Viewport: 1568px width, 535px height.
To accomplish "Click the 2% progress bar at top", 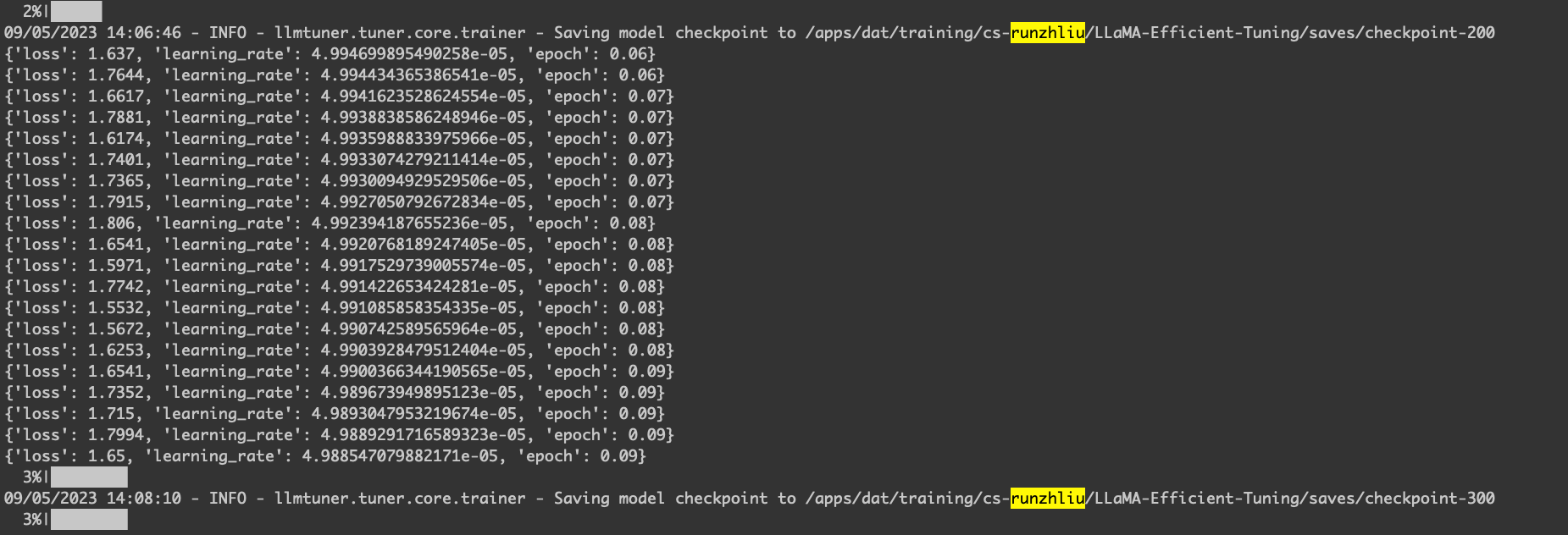I will click(76, 11).
